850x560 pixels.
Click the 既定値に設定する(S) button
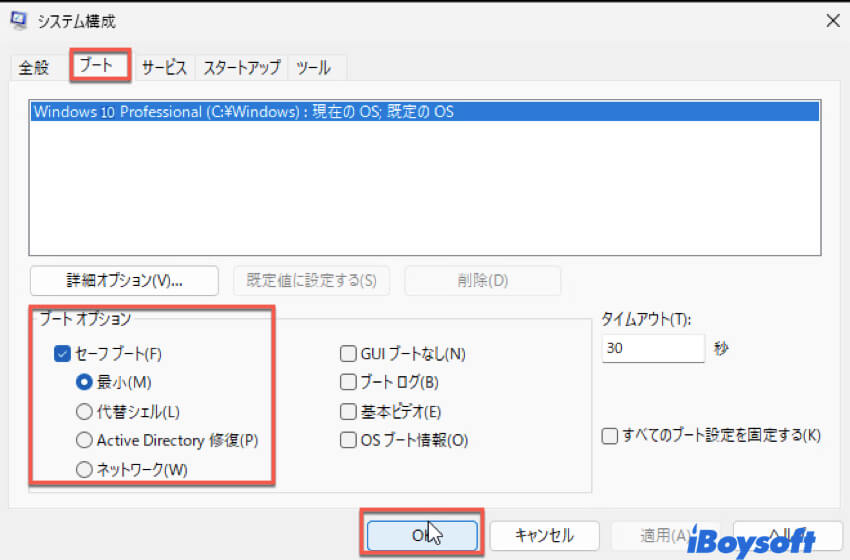click(311, 280)
